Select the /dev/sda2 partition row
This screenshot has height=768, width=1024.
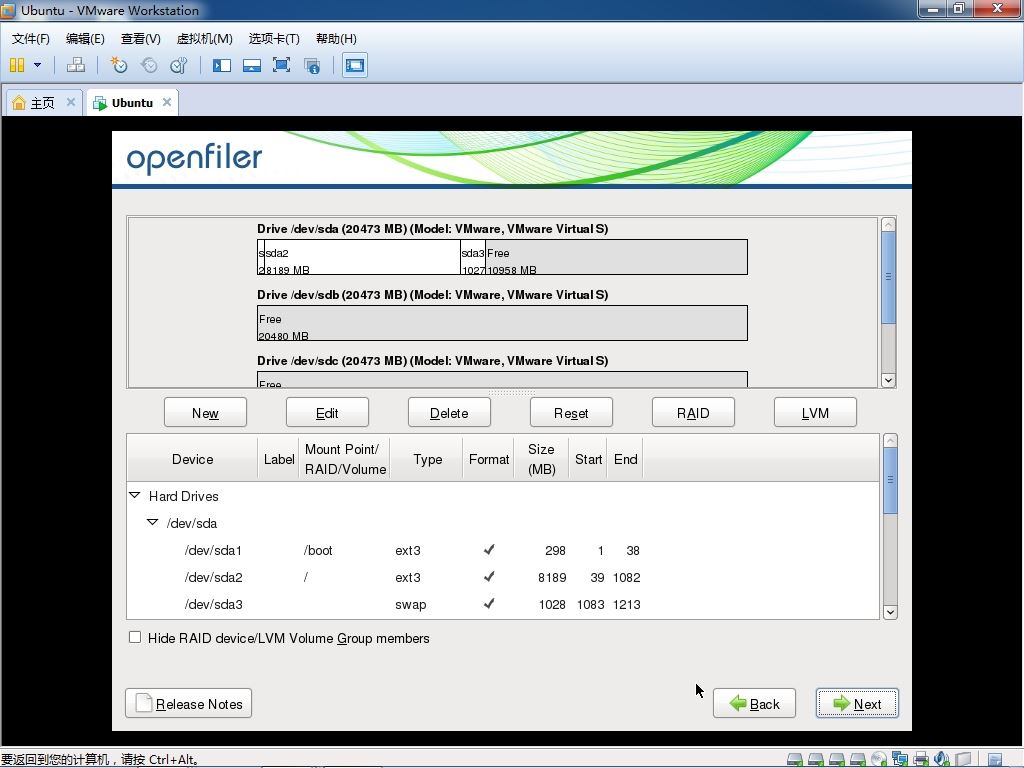[x=503, y=577]
